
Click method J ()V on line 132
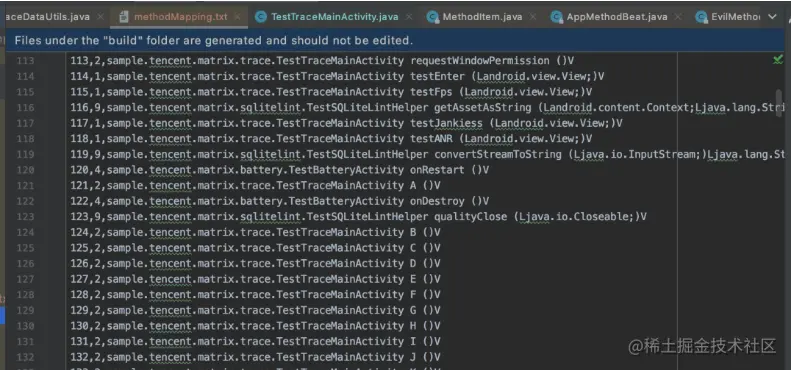425,357
